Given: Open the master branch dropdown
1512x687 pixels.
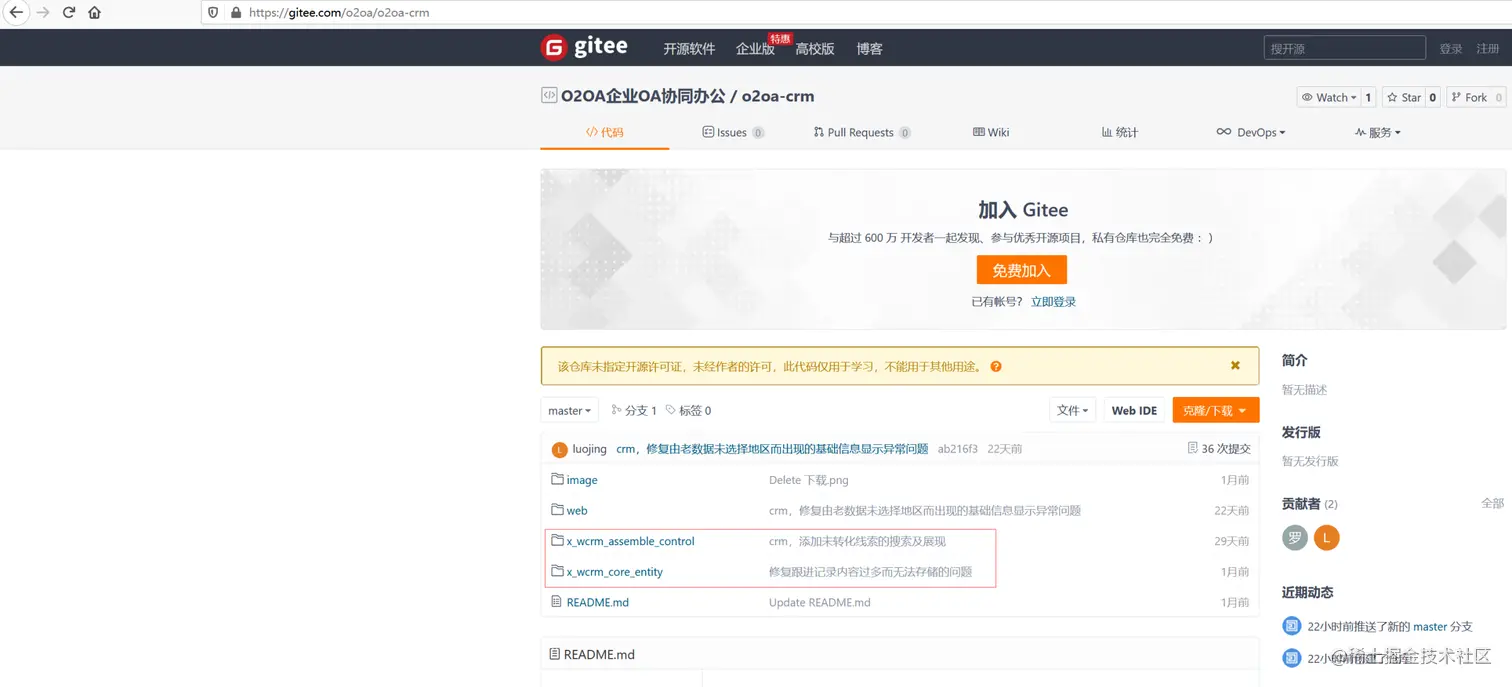Looking at the screenshot, I should (x=568, y=410).
